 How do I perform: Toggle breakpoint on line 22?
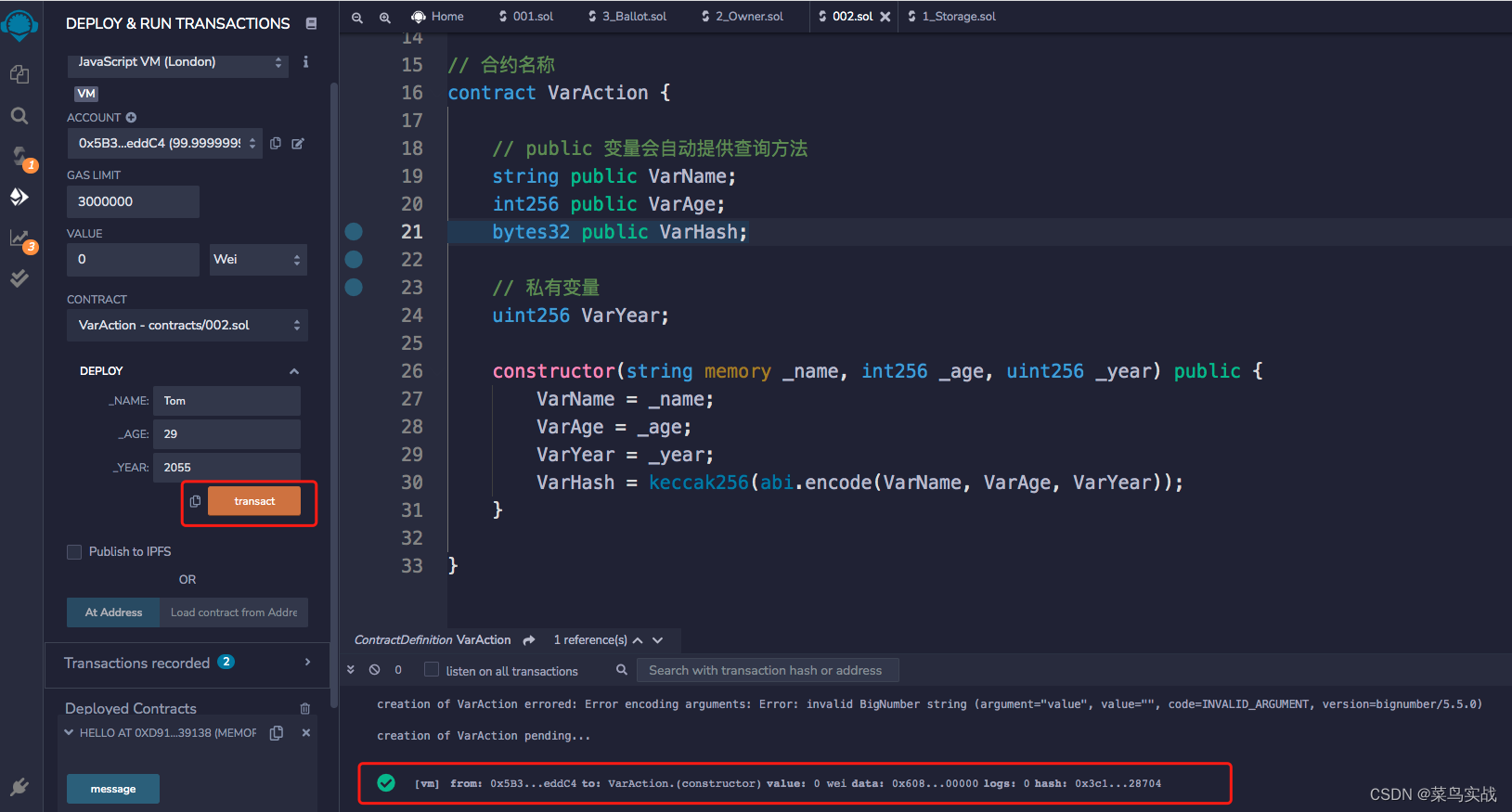tap(354, 260)
